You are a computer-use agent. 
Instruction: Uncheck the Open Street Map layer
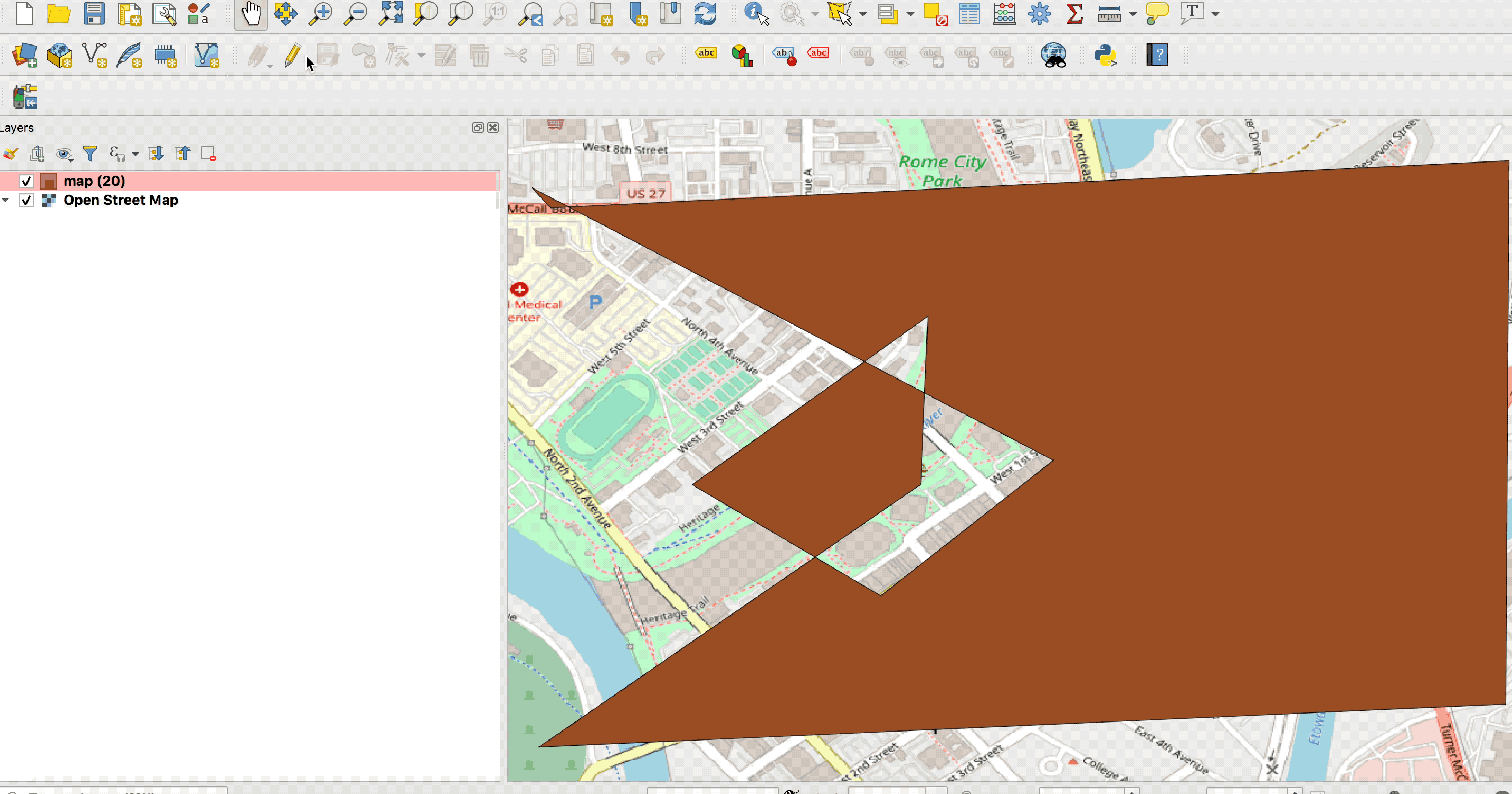(26, 200)
